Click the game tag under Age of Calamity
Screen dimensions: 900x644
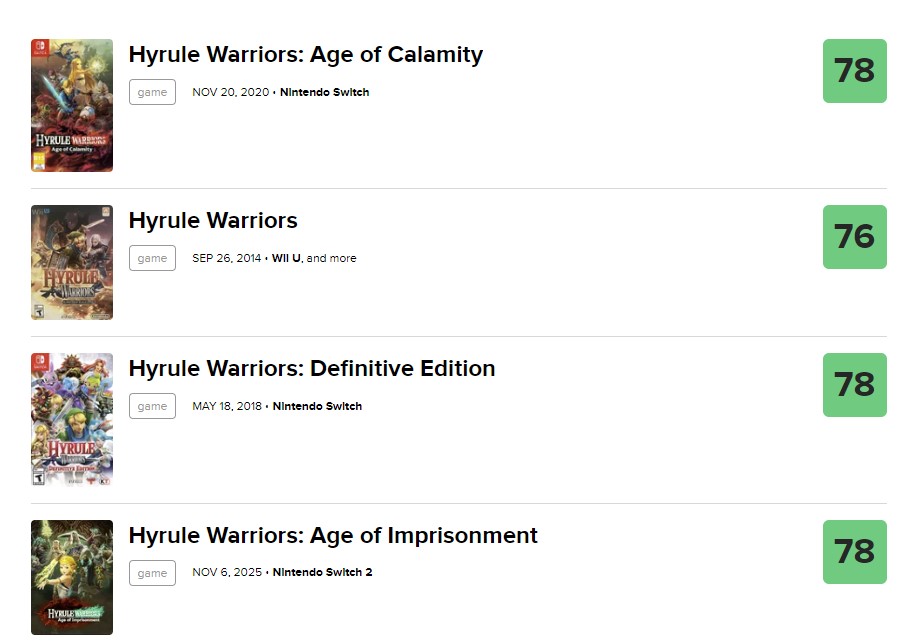click(152, 92)
